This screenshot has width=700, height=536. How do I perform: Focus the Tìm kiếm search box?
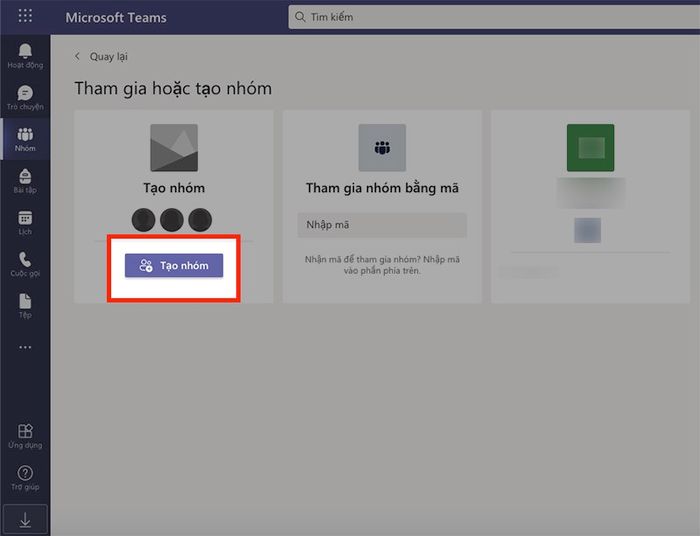click(x=494, y=17)
